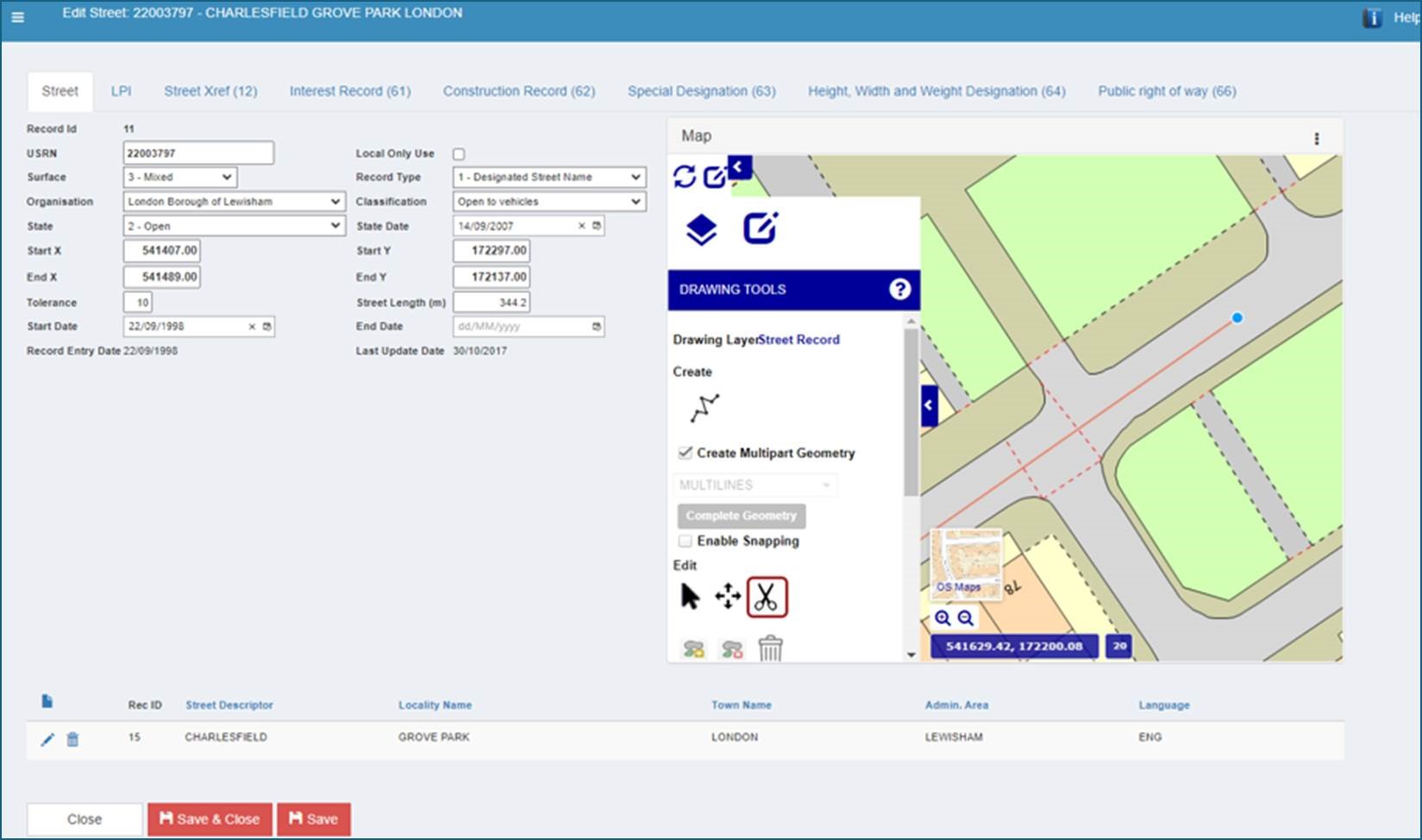Screen dimensions: 1422x840
Task: Click the Complete Geometry button
Action: [742, 516]
